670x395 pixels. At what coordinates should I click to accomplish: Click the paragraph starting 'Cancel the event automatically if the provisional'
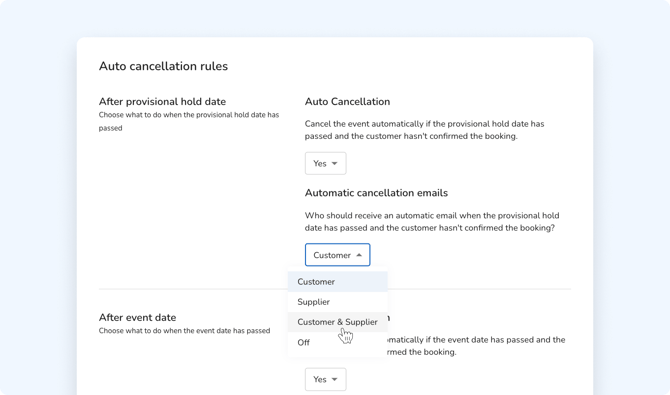point(424,130)
